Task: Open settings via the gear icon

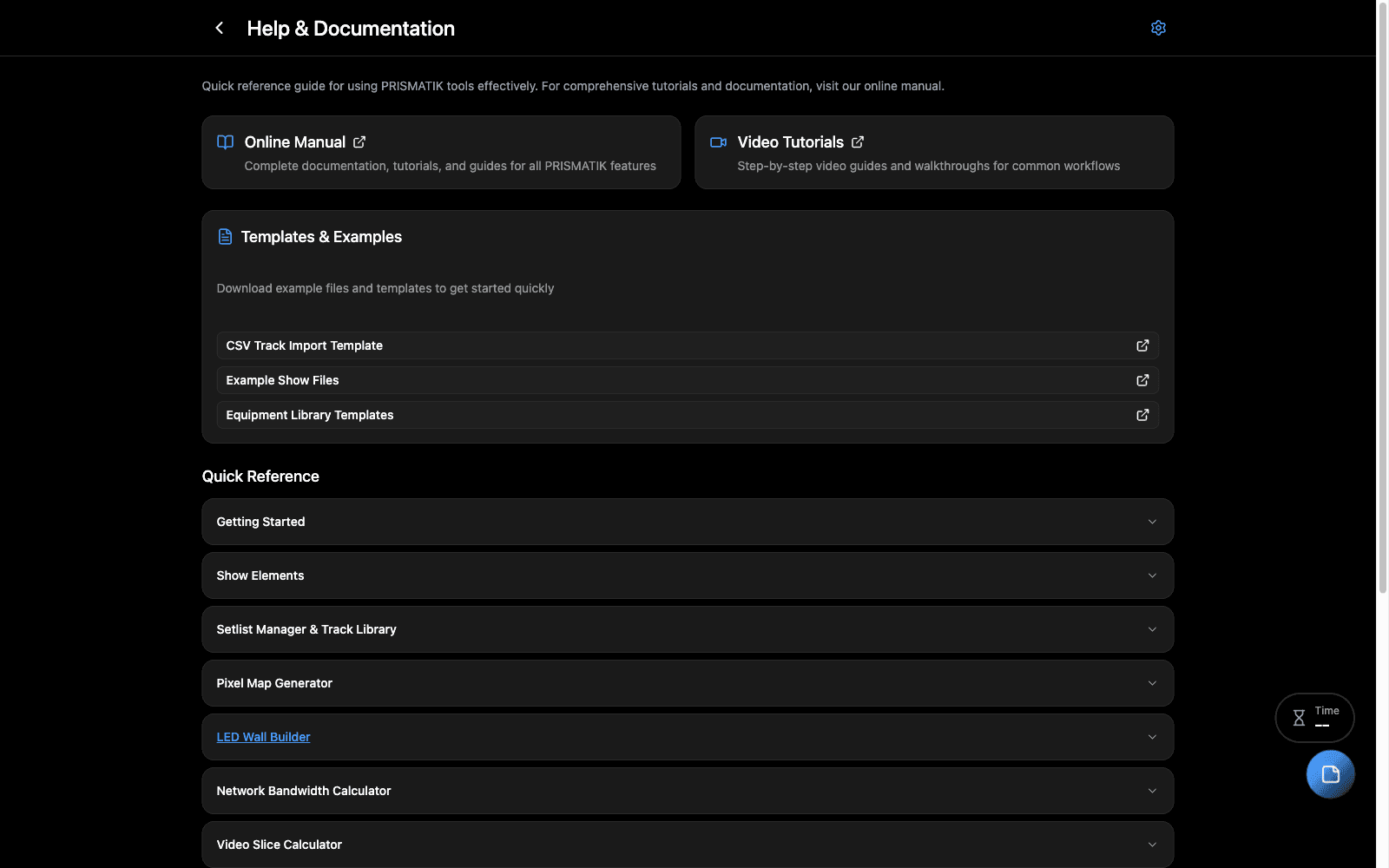Action: [1158, 28]
